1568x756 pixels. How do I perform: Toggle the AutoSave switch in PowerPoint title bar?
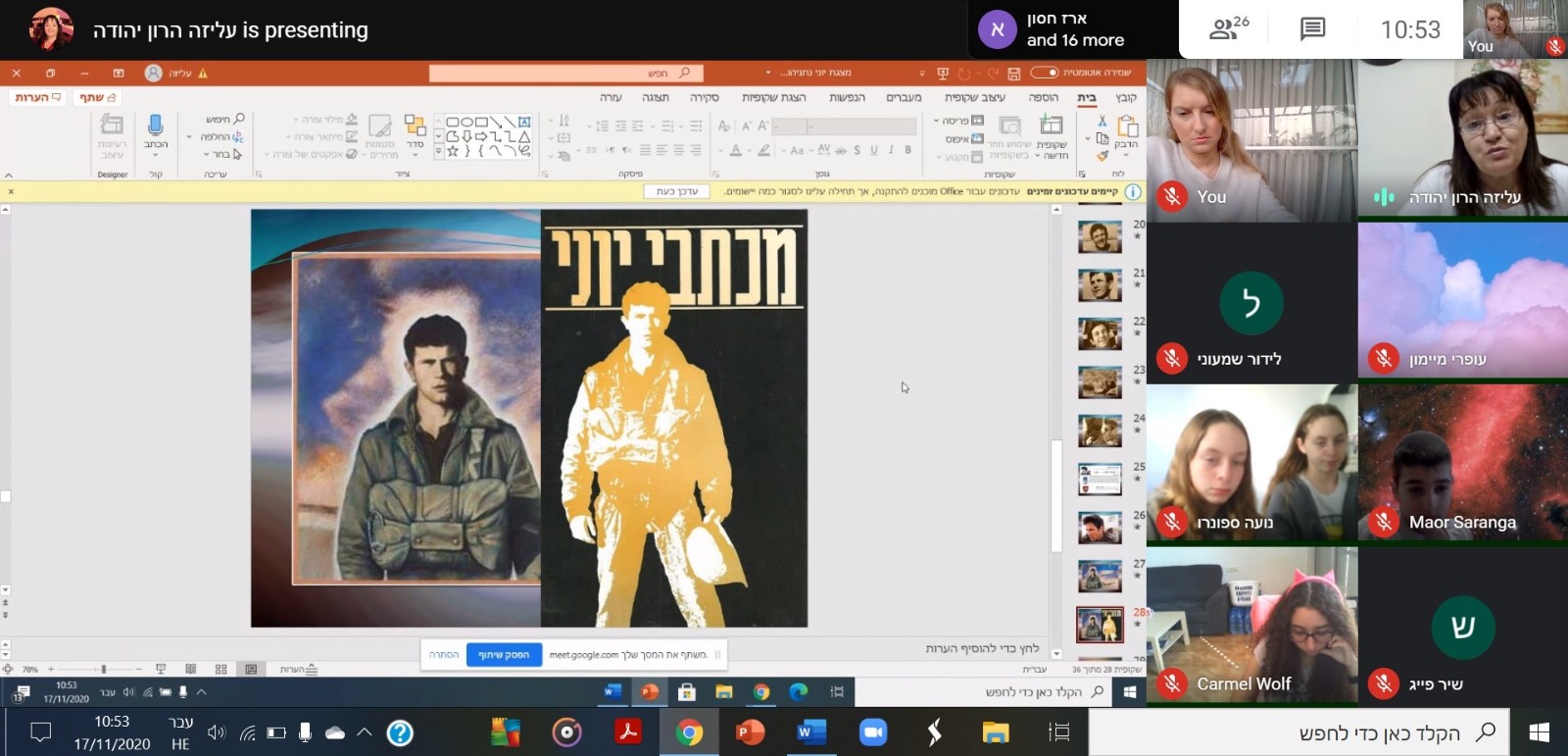coord(1045,73)
